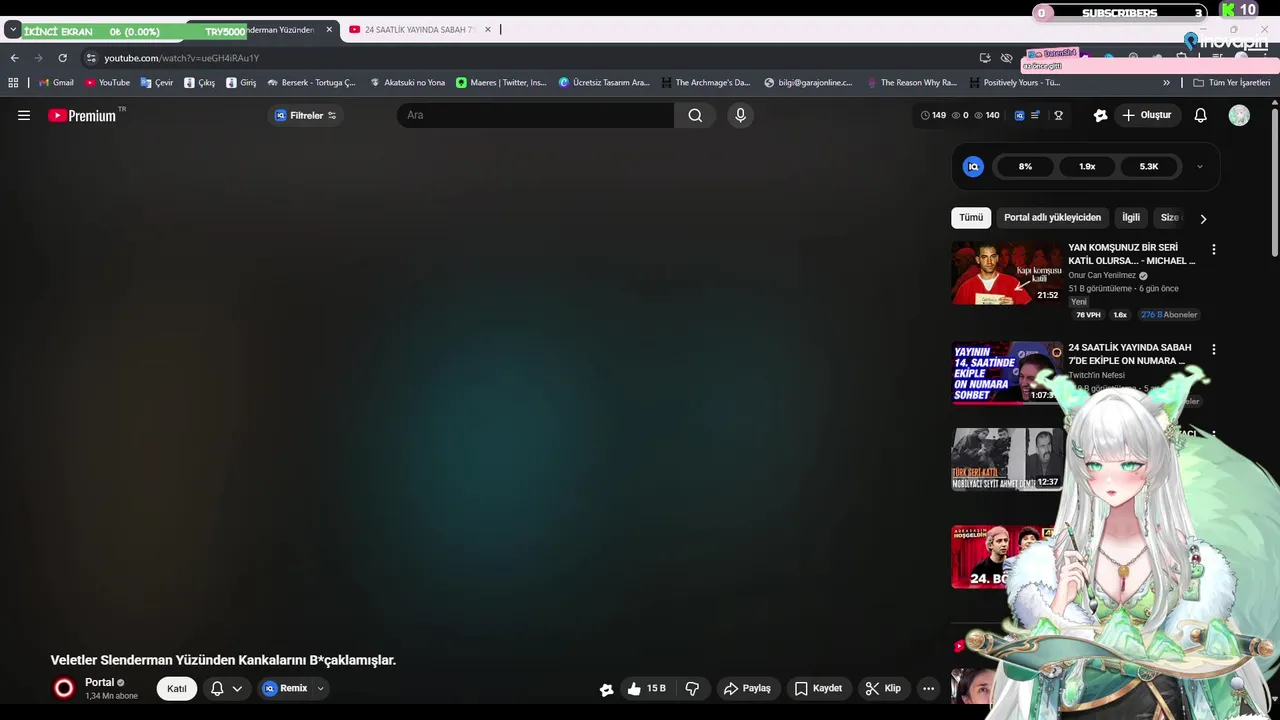Viewport: 1280px width, 720px height.
Task: Click the 5.3K vidIQ stat pill
Action: (x=1149, y=167)
